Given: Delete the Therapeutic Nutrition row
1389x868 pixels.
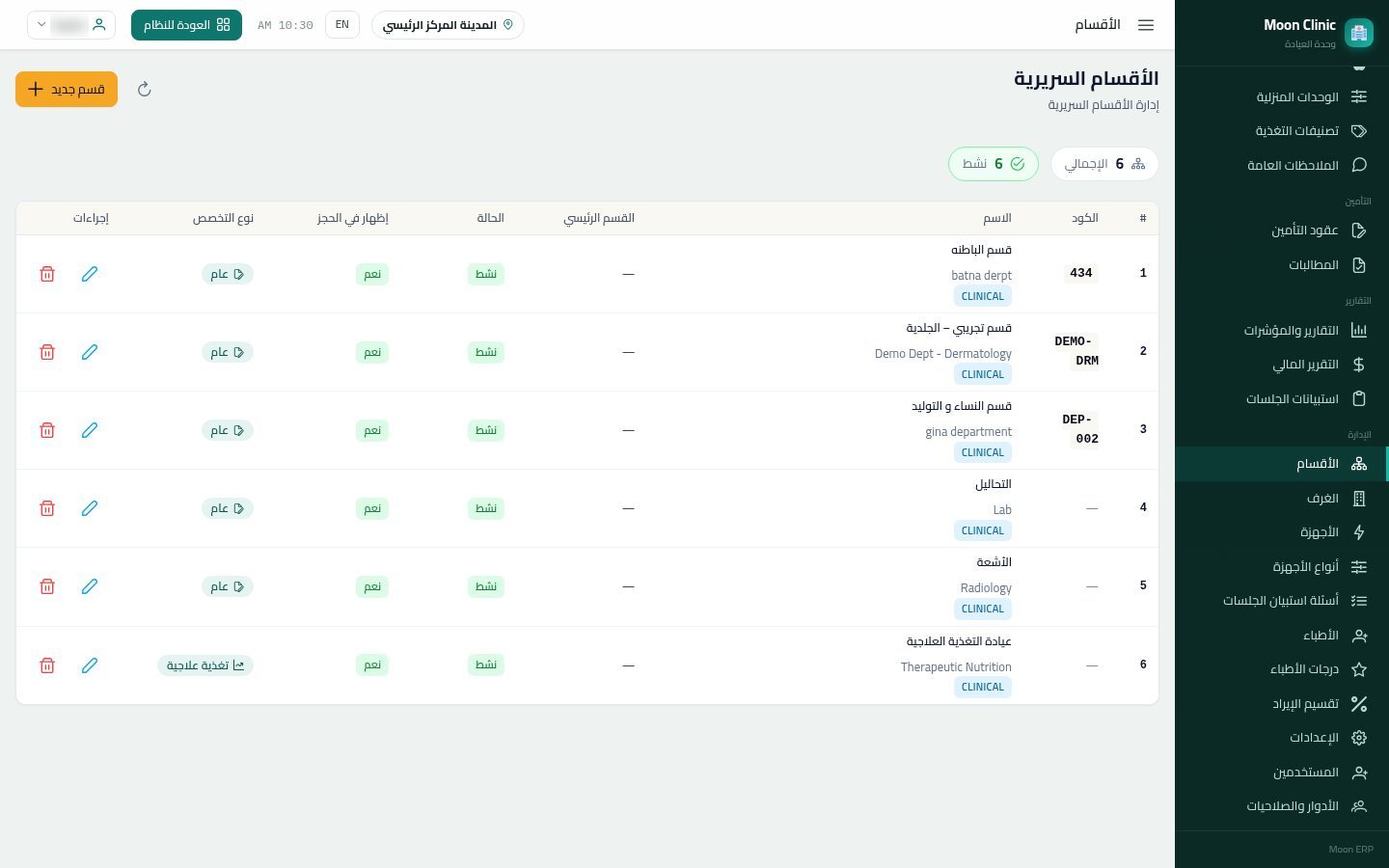Looking at the screenshot, I should click(47, 665).
